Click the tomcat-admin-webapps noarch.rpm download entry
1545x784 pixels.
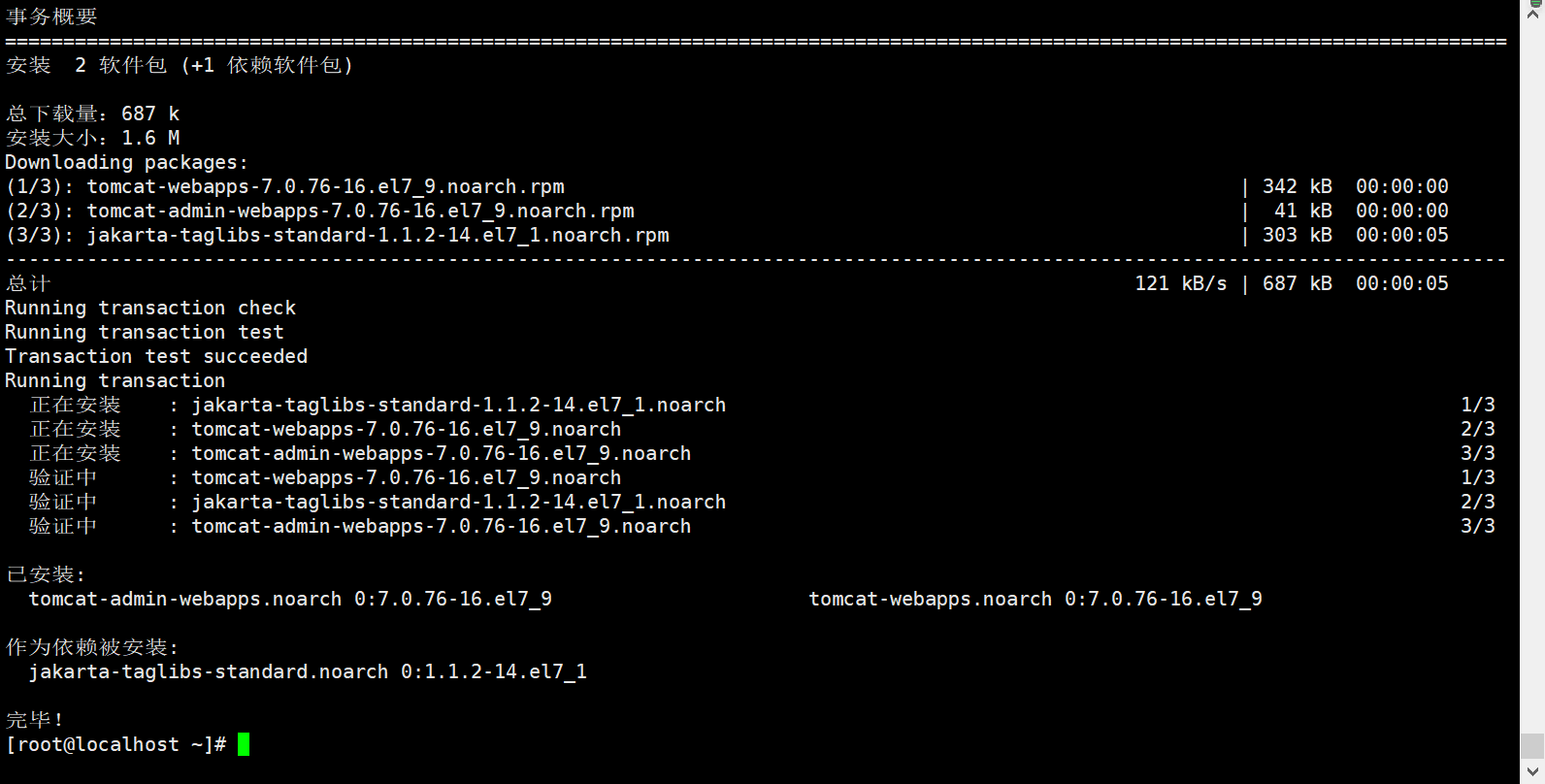360,211
